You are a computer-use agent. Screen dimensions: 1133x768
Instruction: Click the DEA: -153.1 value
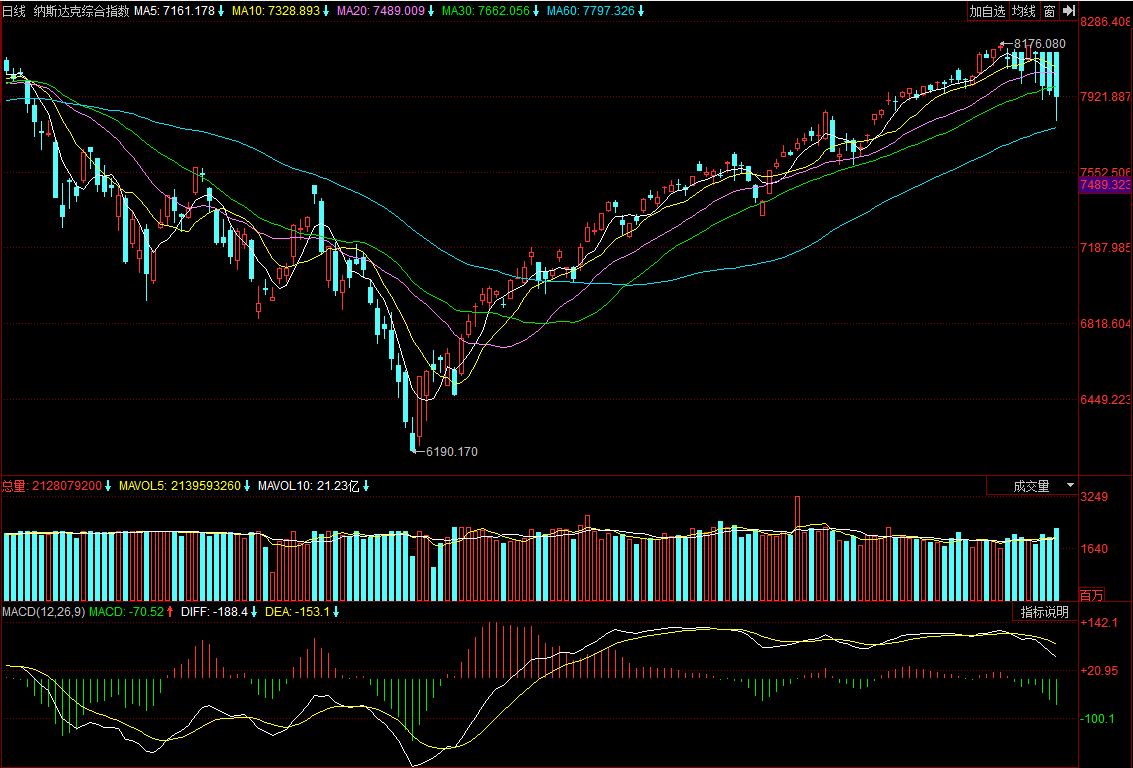tap(298, 612)
